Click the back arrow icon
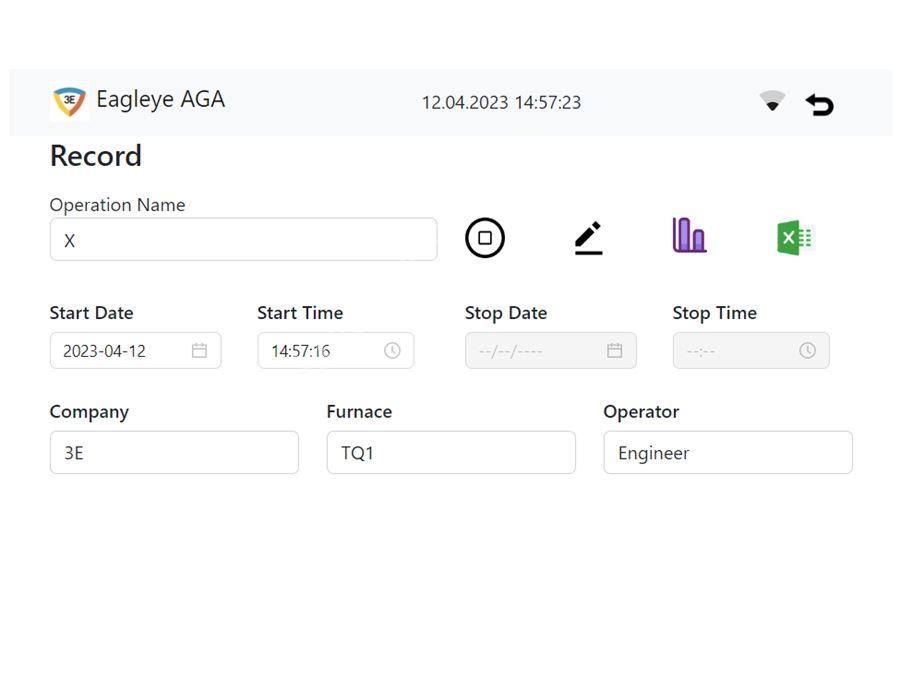Screen dimensions: 900x675 click(x=820, y=104)
